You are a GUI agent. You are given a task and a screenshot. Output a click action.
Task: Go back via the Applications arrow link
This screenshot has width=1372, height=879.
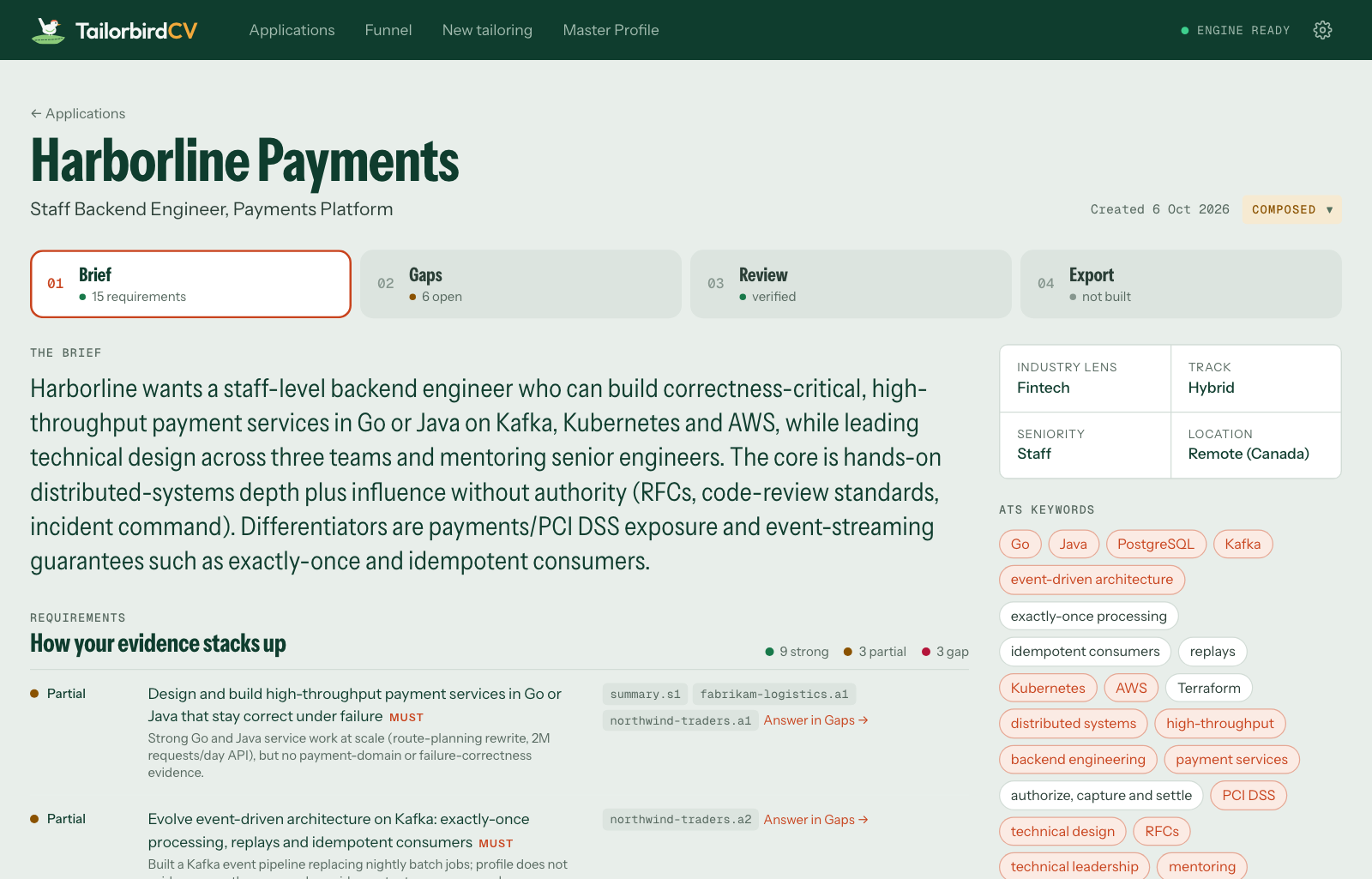78,113
